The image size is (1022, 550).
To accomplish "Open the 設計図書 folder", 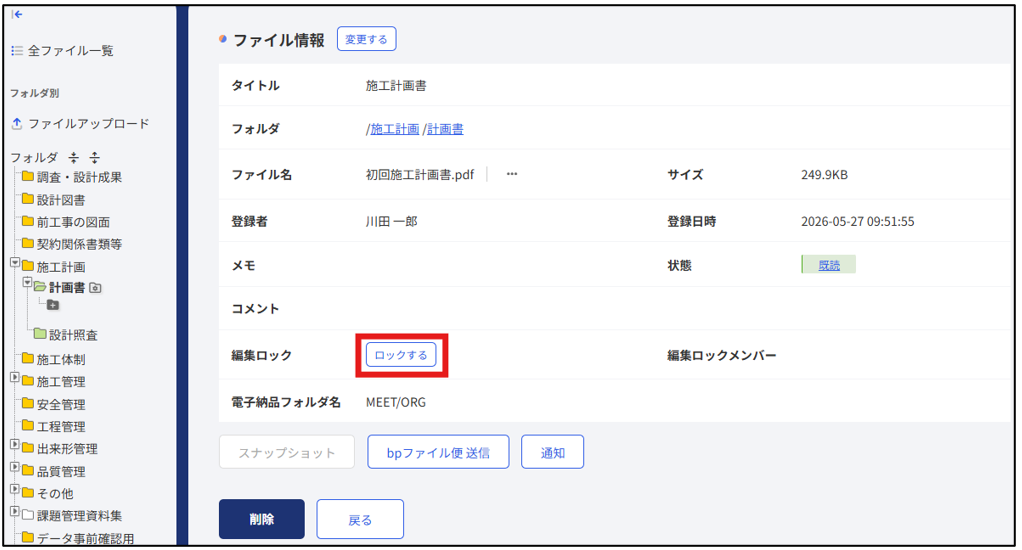I will coord(53,200).
